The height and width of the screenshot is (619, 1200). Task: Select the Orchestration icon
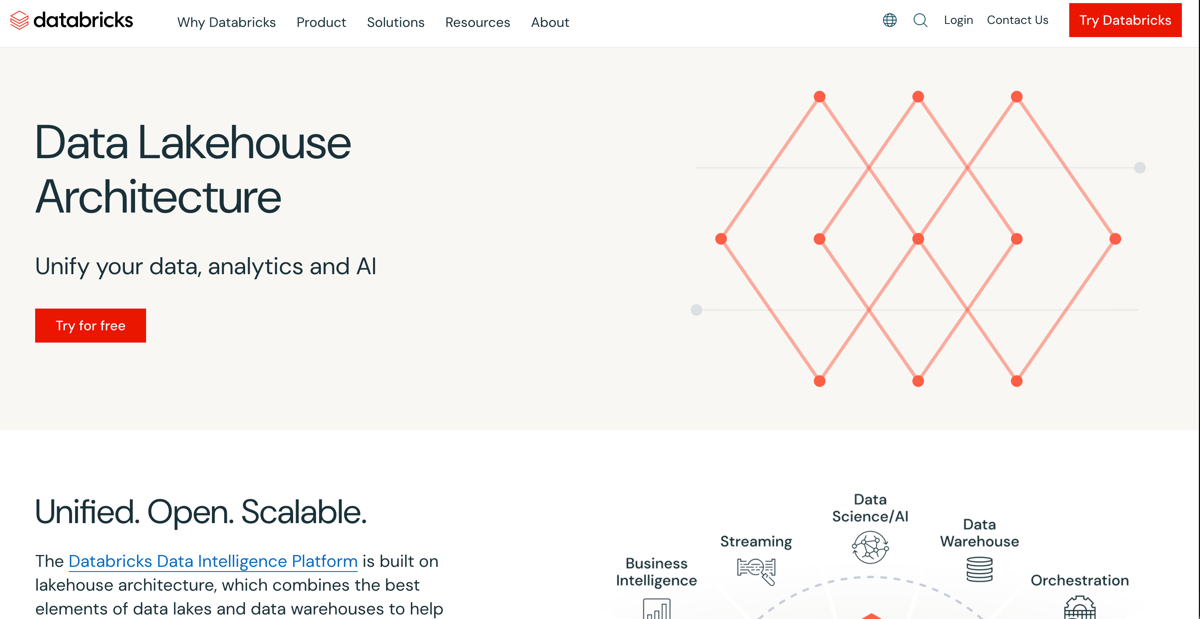click(x=1080, y=608)
